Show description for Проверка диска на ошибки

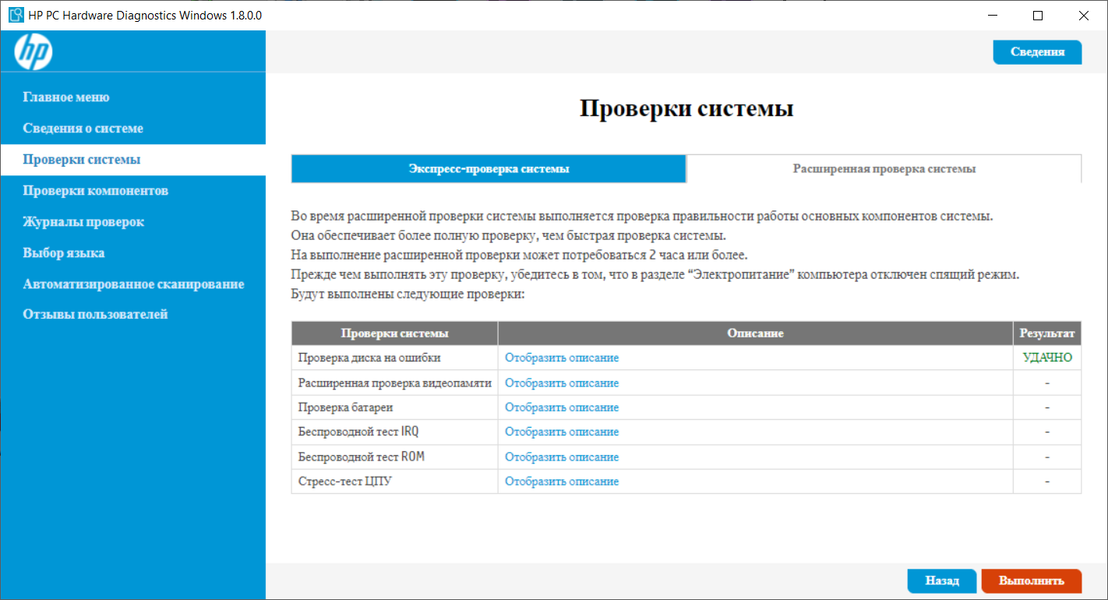[x=562, y=358]
